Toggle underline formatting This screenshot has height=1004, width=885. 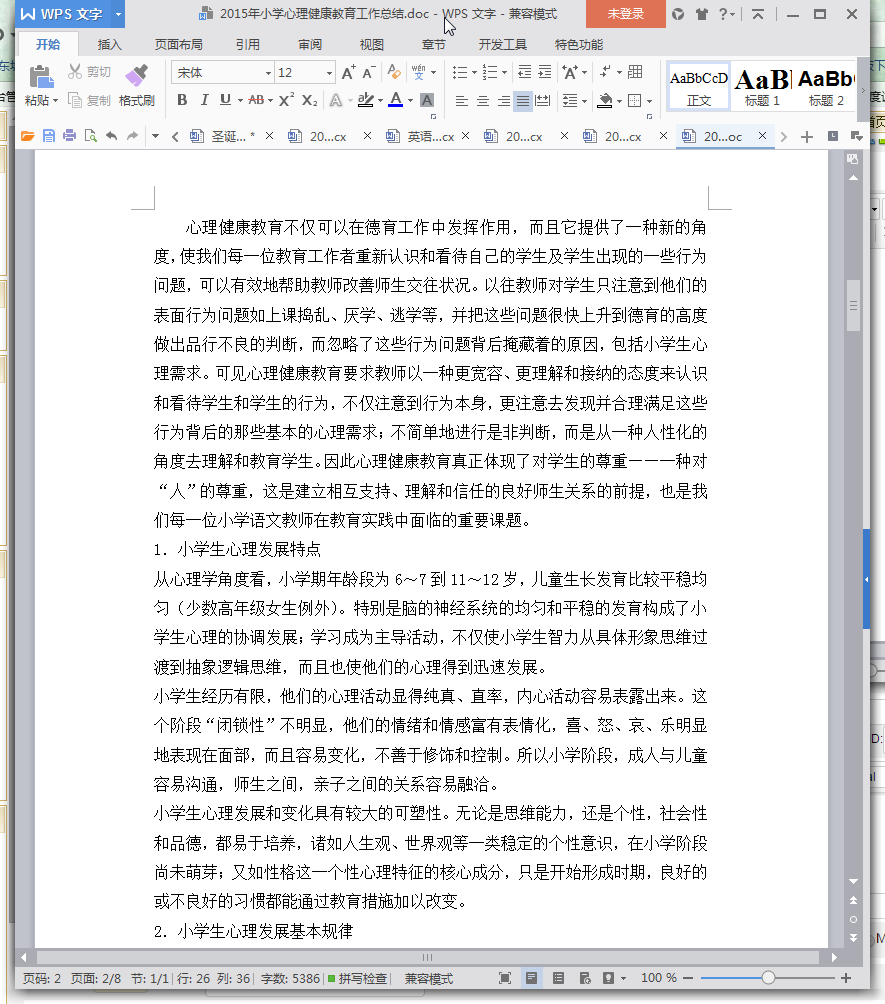tap(225, 100)
